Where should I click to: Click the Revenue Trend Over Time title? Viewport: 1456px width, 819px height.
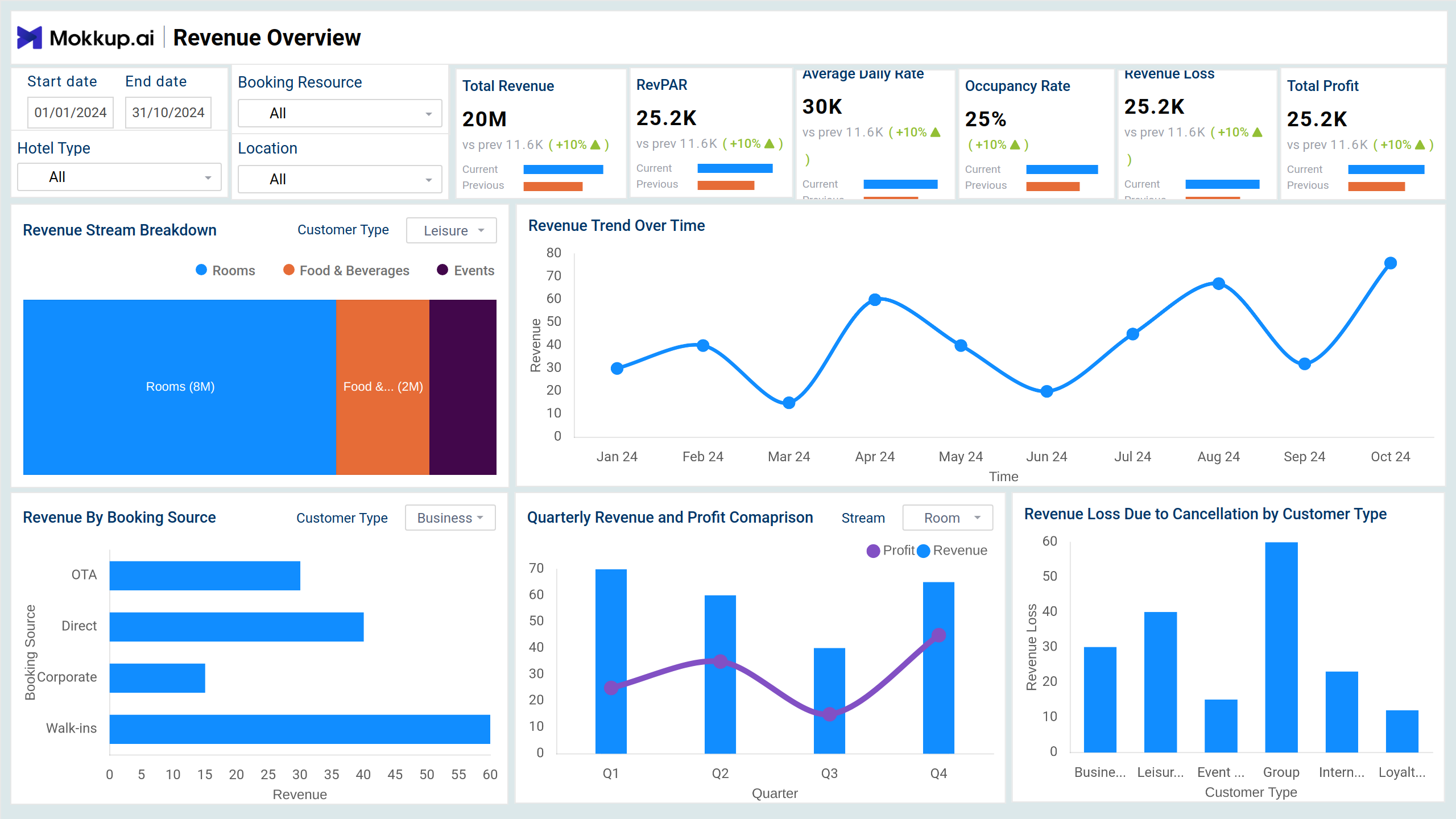pyautogui.click(x=617, y=225)
